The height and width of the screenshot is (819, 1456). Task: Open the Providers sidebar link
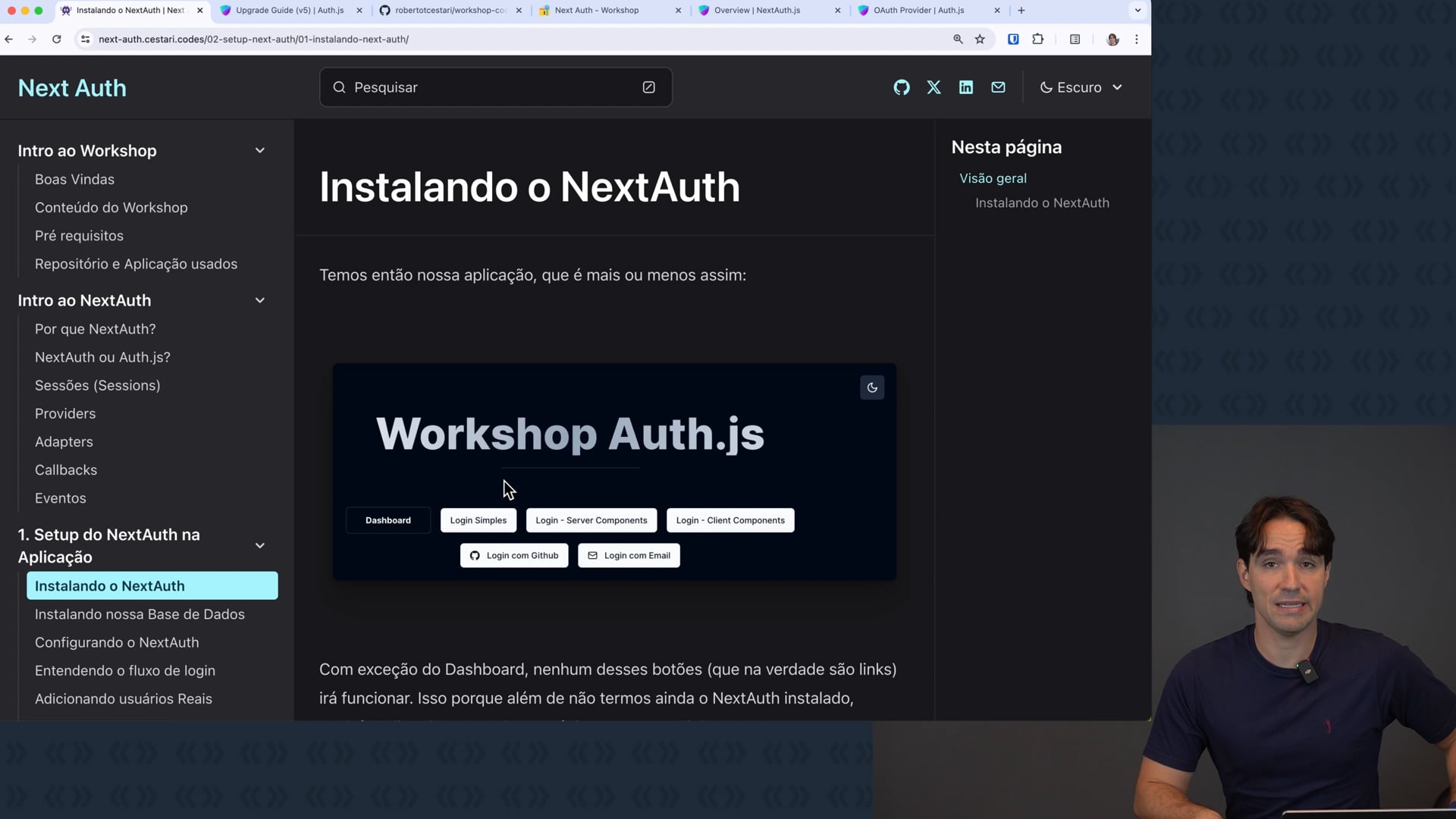(x=65, y=413)
